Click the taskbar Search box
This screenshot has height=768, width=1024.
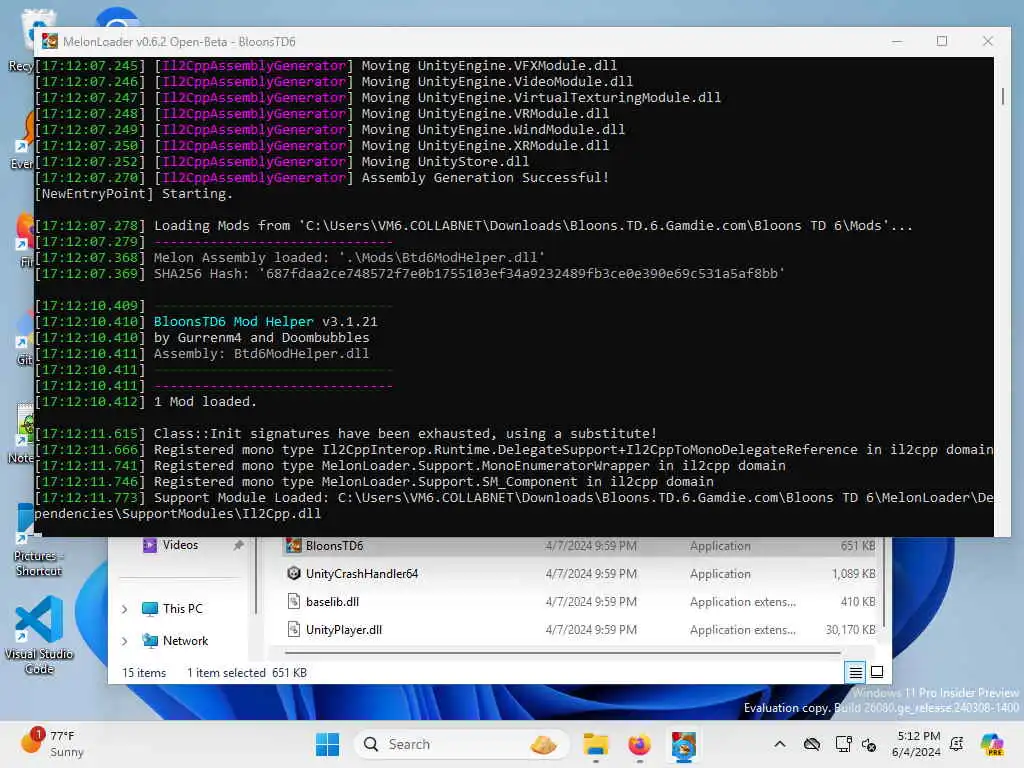click(461, 744)
